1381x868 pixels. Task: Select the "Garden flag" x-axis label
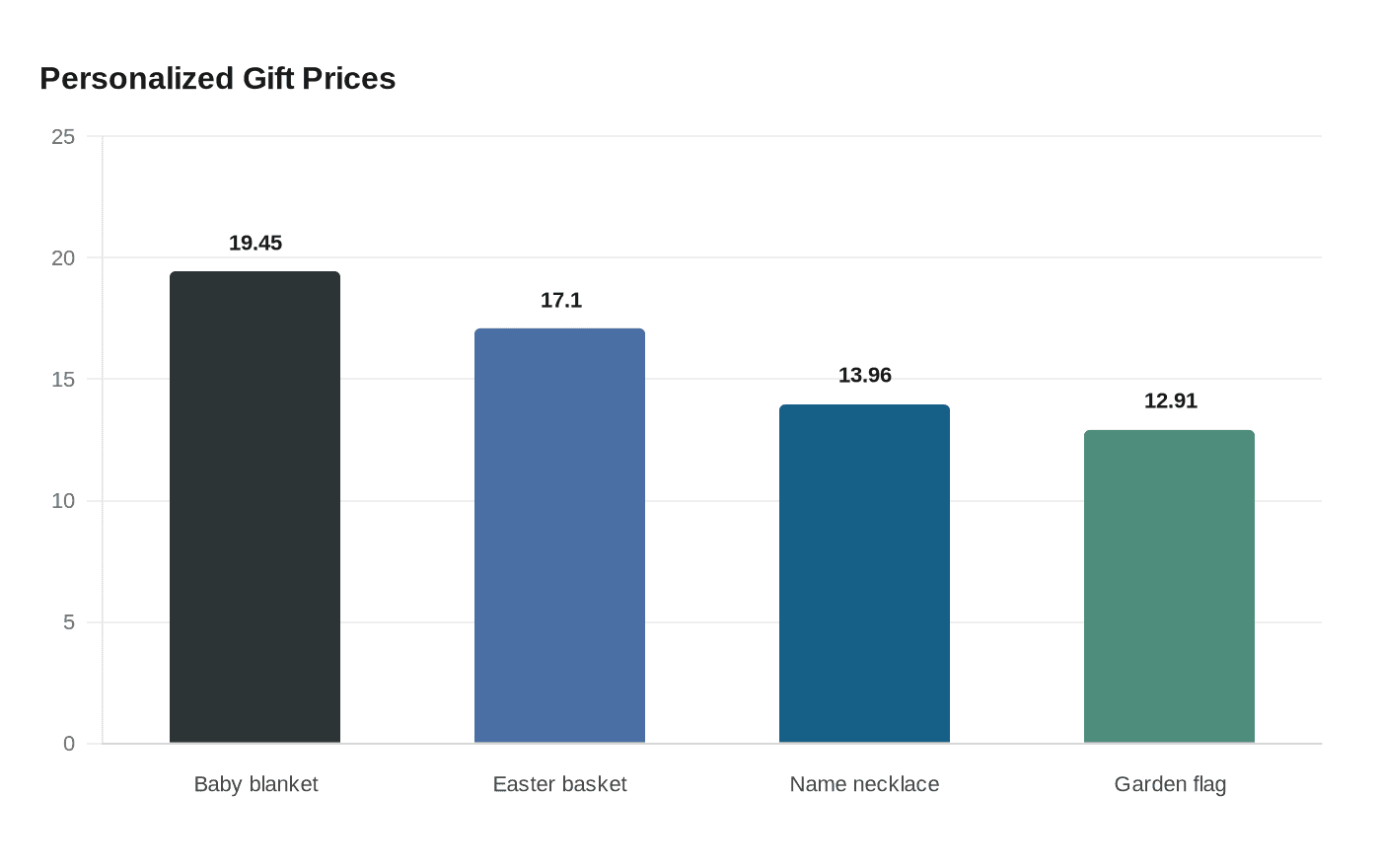(1170, 784)
